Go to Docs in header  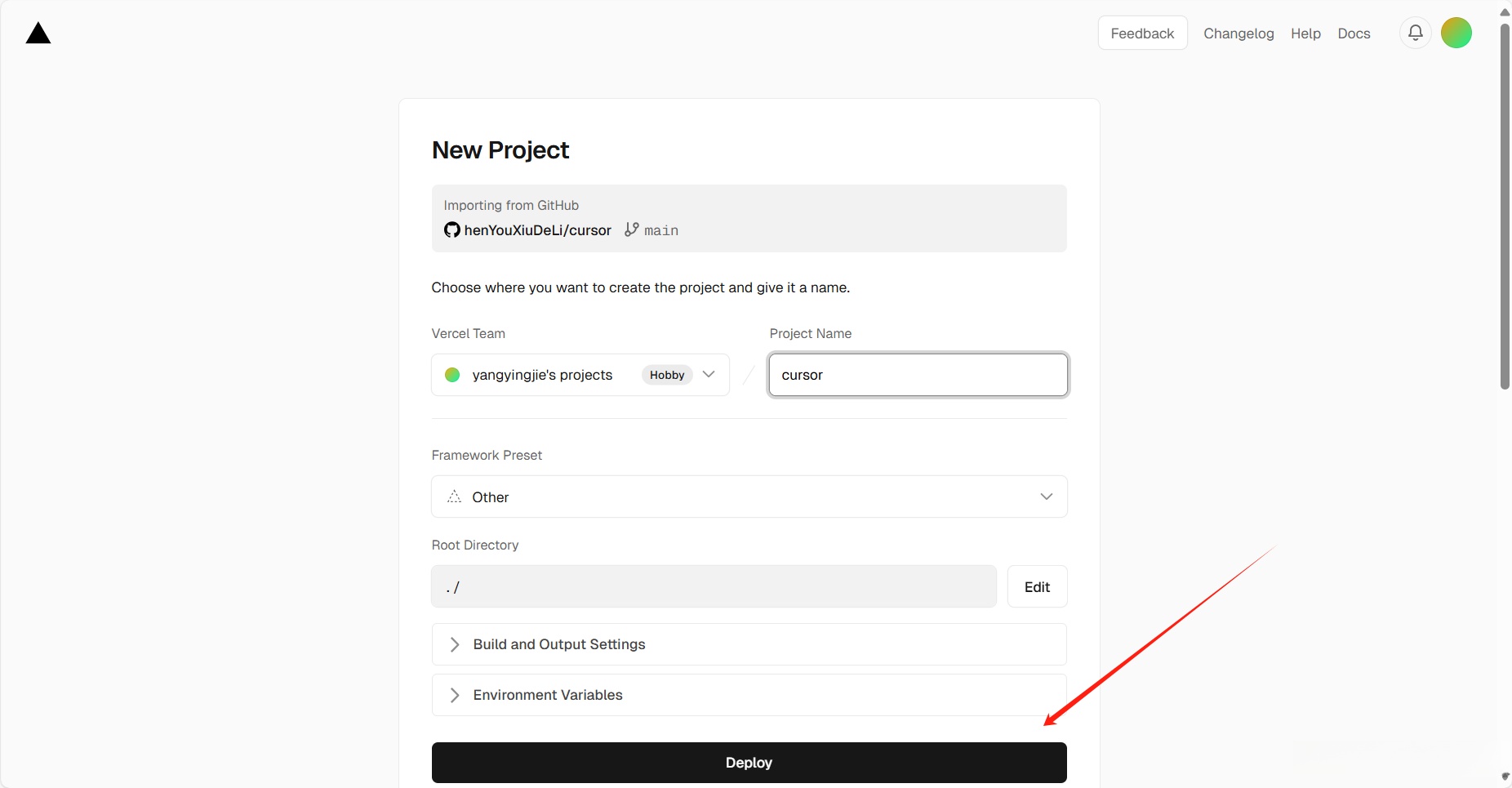[1353, 33]
